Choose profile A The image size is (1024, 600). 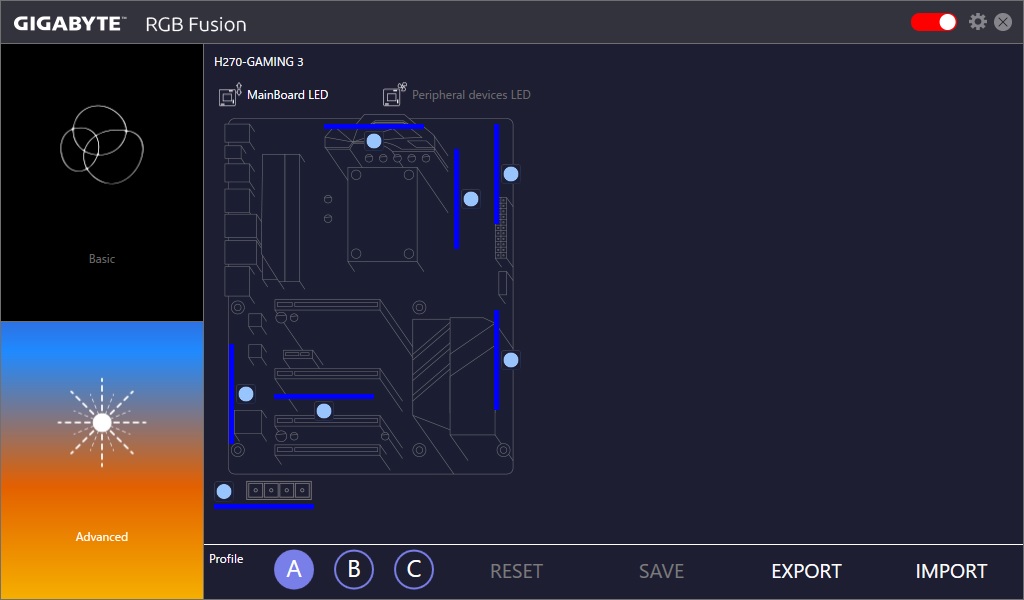pyautogui.click(x=294, y=570)
